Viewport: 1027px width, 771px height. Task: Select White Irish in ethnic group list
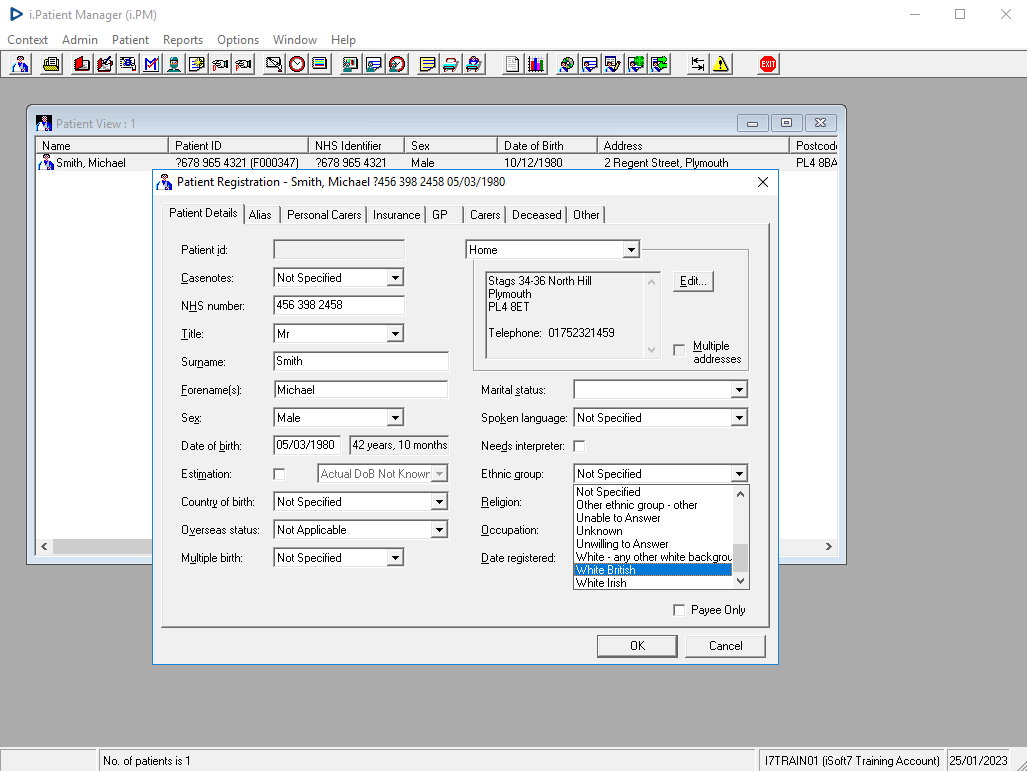coord(653,583)
